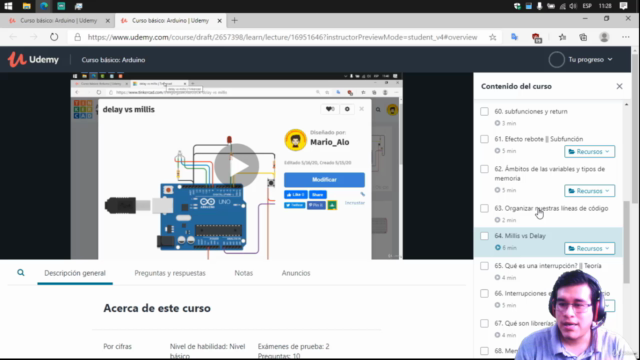This screenshot has width=640, height=360.
Task: Click the Tu progreso circle icon
Action: click(x=556, y=60)
